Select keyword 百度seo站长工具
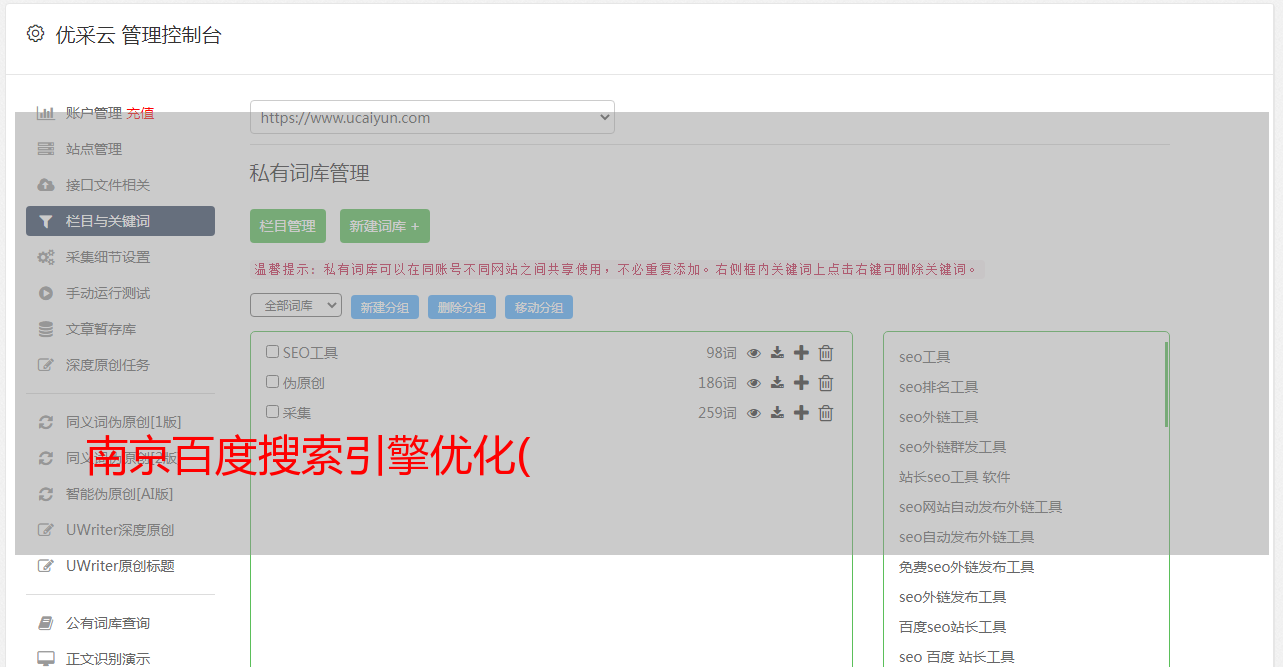1283x667 pixels. (952, 627)
